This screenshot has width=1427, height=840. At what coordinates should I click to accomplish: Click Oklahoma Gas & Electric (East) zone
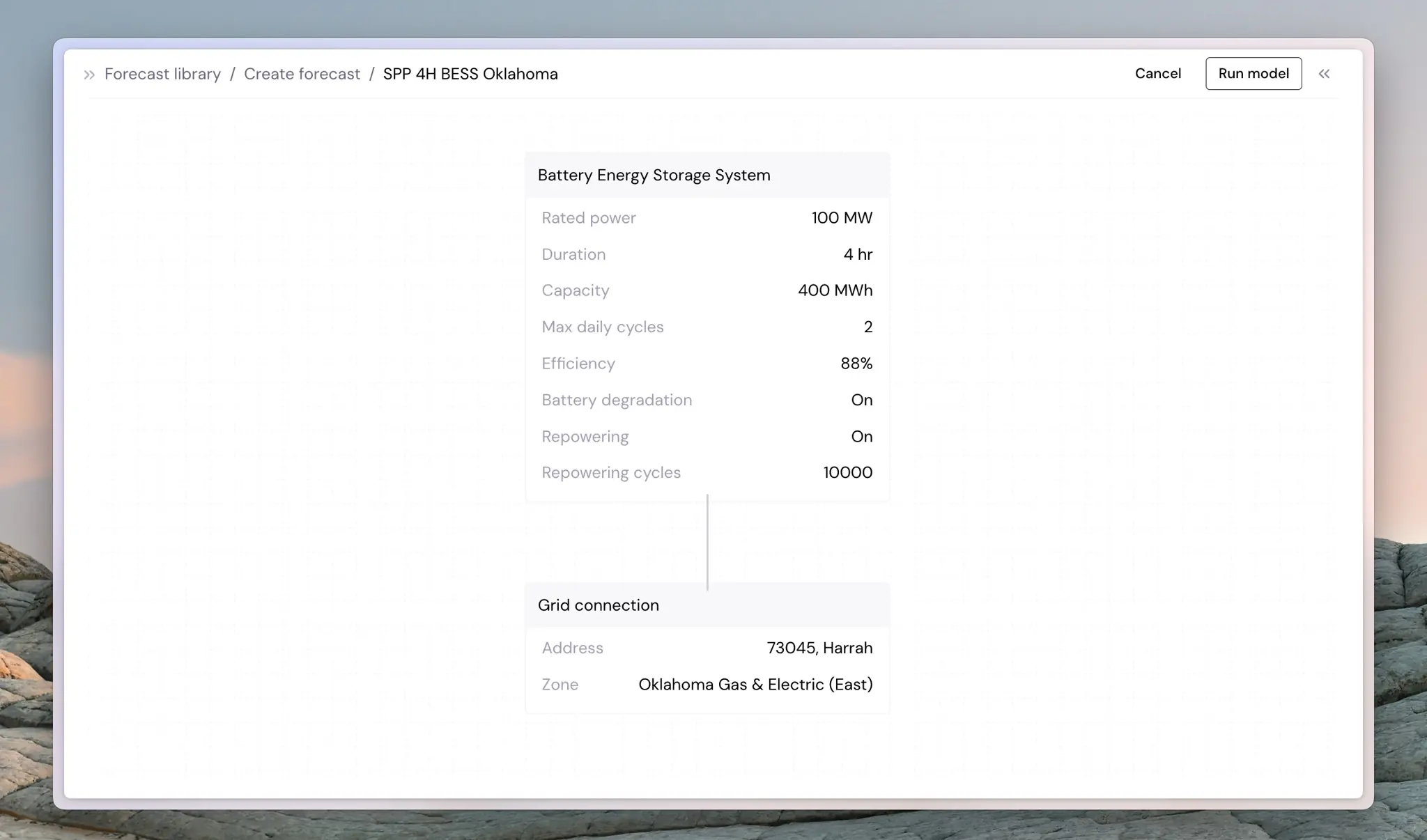(755, 685)
